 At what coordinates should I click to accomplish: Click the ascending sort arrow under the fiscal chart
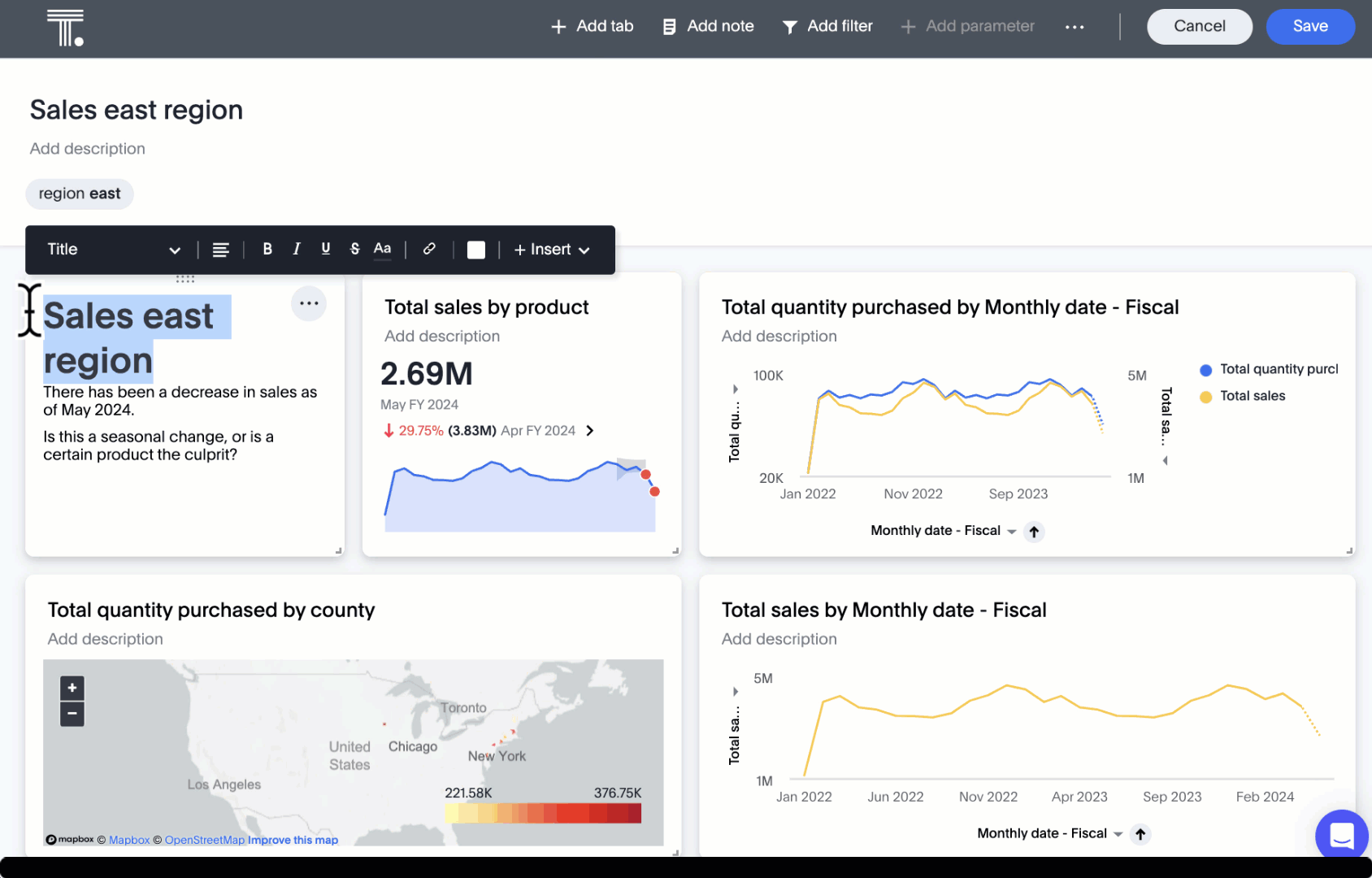1034,531
